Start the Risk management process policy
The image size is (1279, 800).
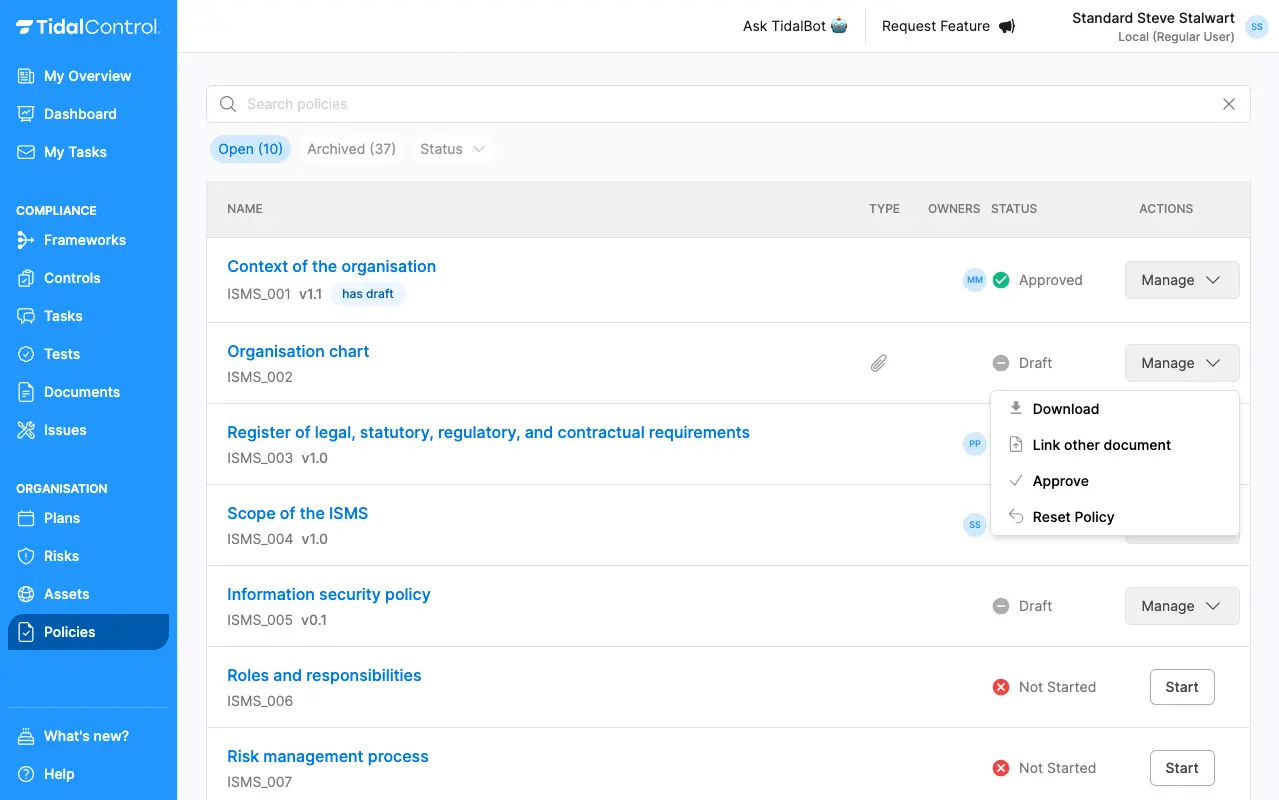click(x=1182, y=768)
